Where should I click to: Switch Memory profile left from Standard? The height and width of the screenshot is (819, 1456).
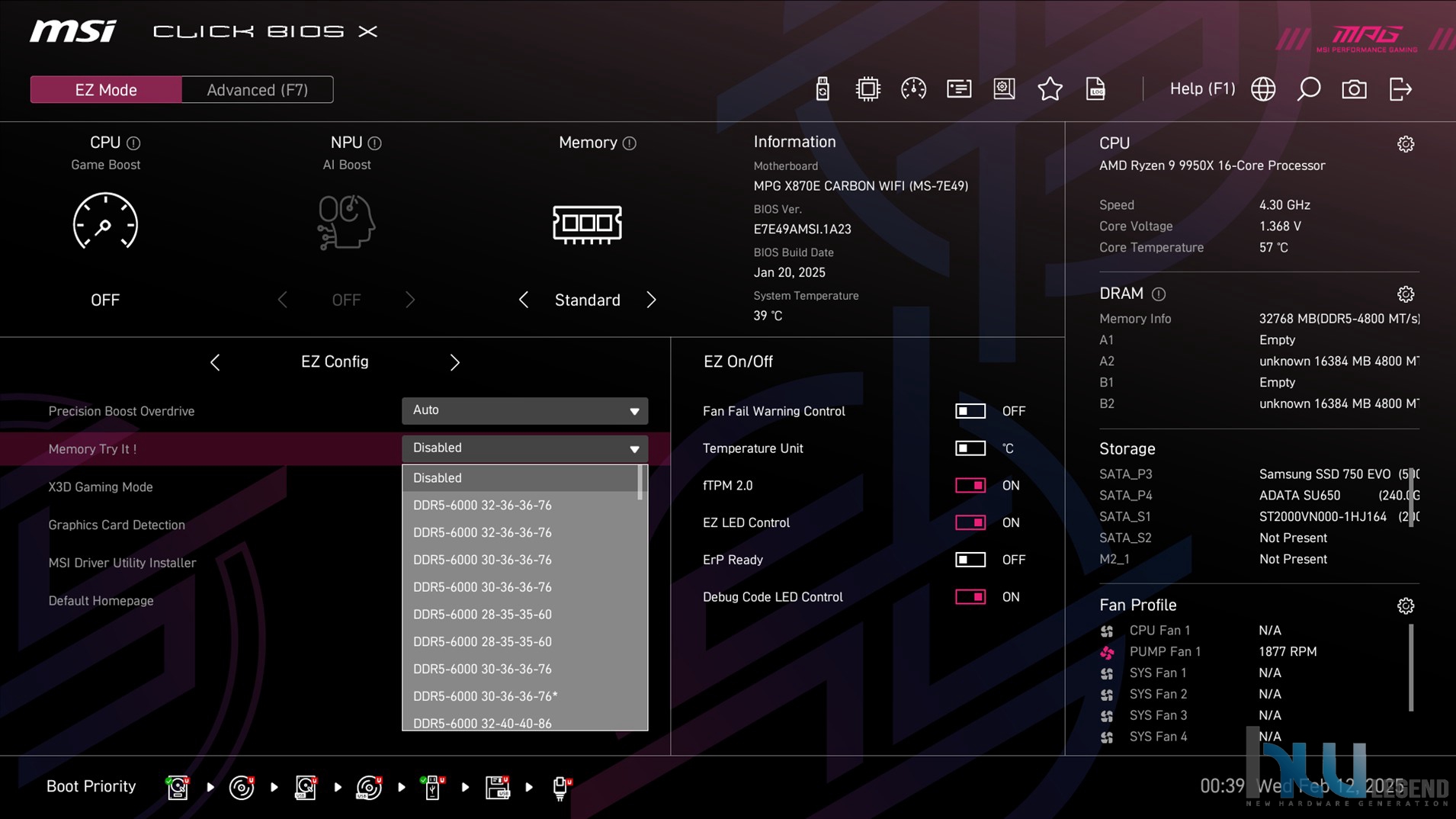(523, 300)
